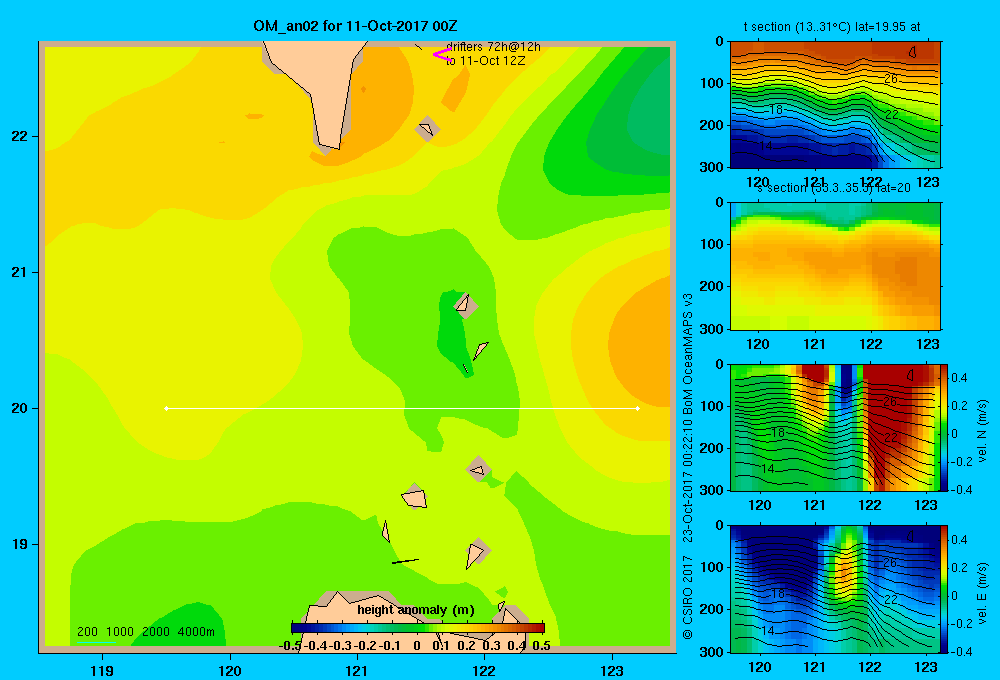This screenshot has height=680, width=1000.
Task: Click latitude label 21 on main map
Action: [20, 272]
